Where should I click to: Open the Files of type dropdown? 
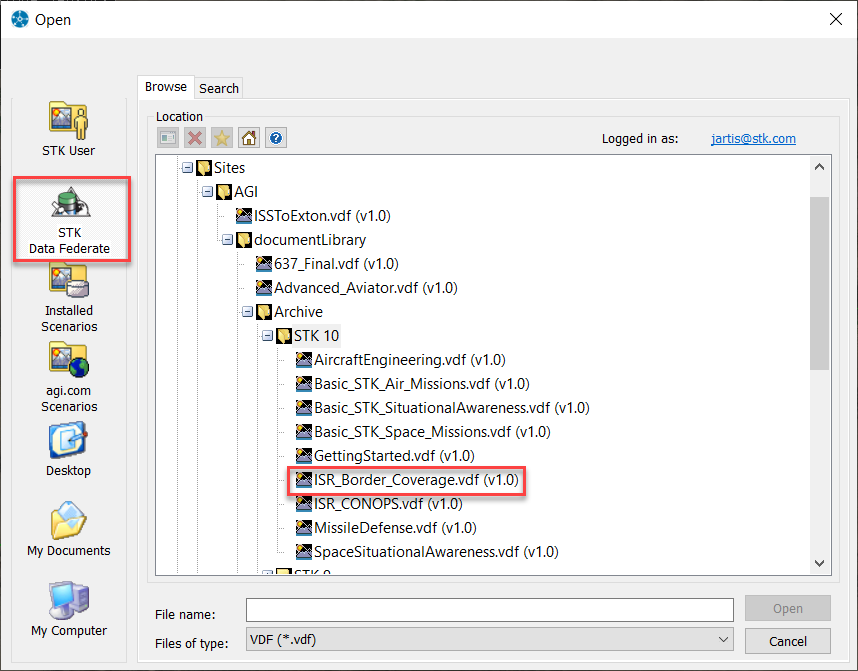pos(490,640)
